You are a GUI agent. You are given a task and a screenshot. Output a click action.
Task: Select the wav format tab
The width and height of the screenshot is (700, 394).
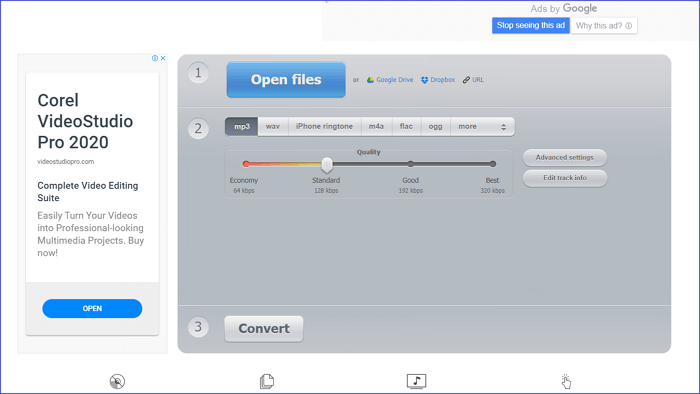(x=273, y=127)
